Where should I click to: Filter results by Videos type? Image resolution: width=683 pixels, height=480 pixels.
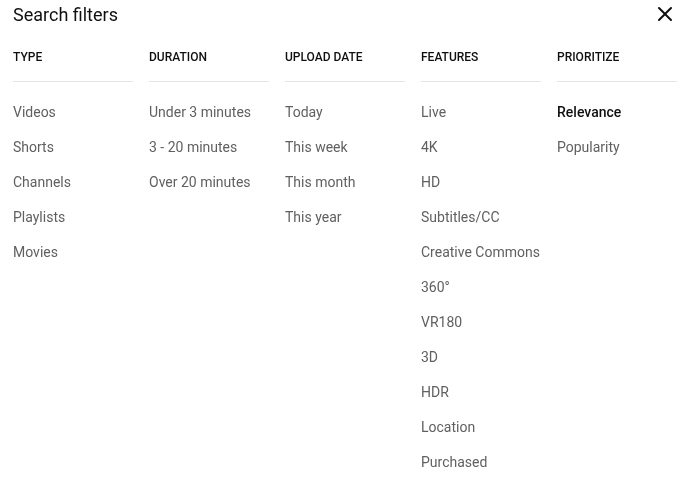point(34,112)
